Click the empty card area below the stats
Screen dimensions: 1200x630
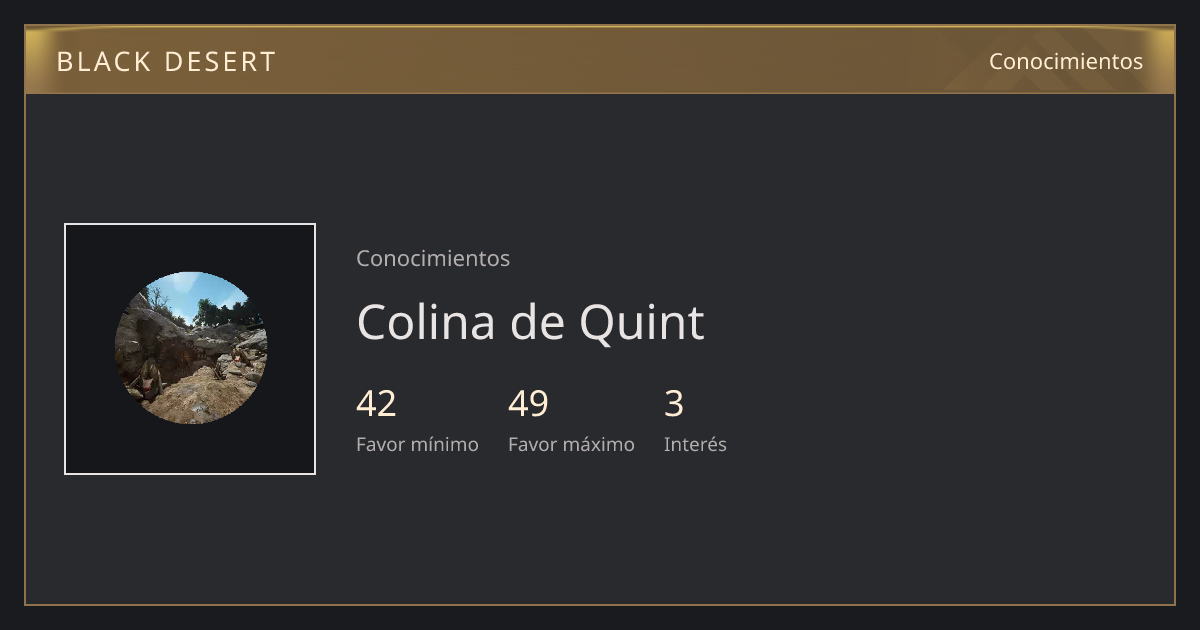click(600, 530)
